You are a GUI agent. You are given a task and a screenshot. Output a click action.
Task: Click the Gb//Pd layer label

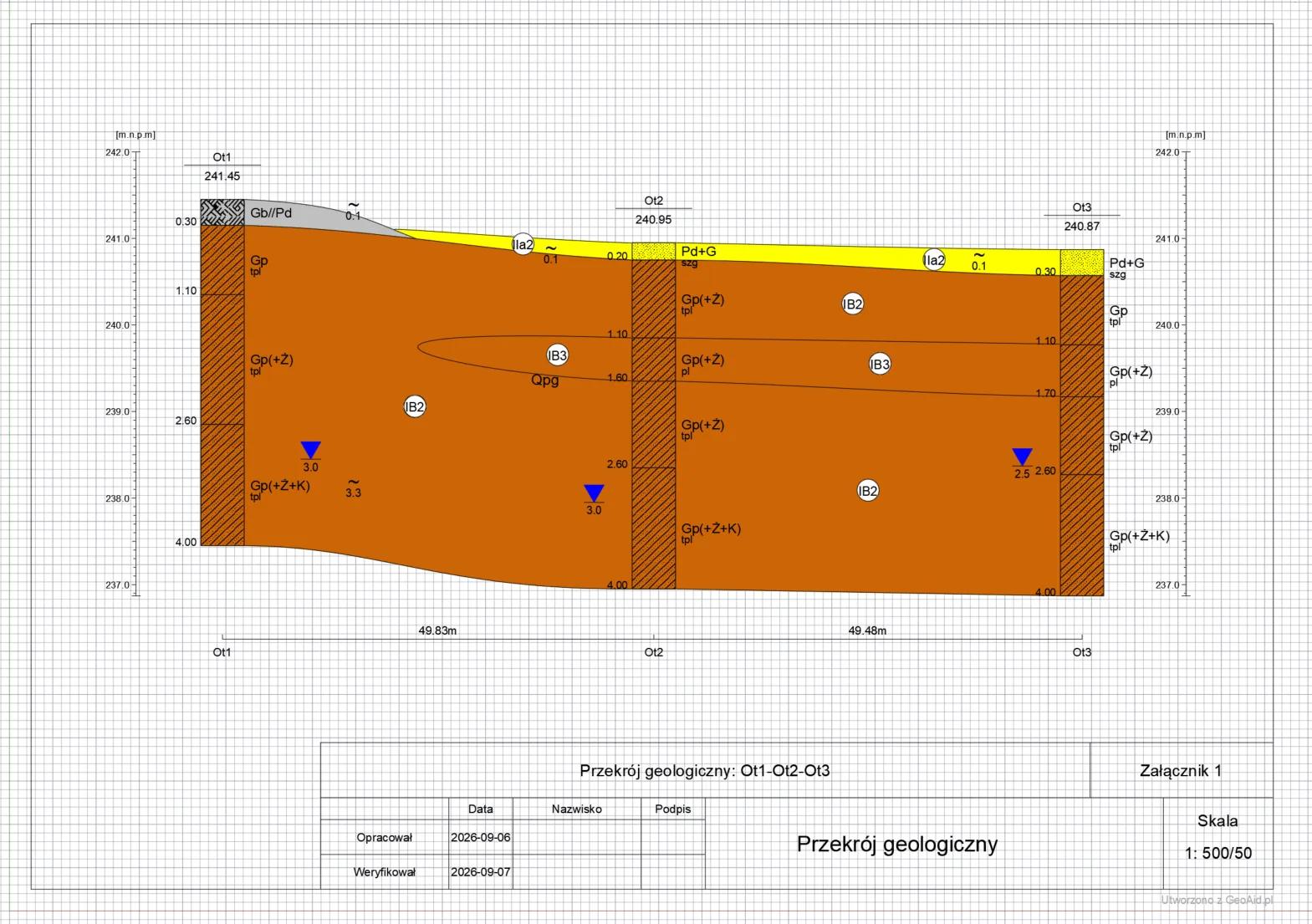(x=271, y=213)
